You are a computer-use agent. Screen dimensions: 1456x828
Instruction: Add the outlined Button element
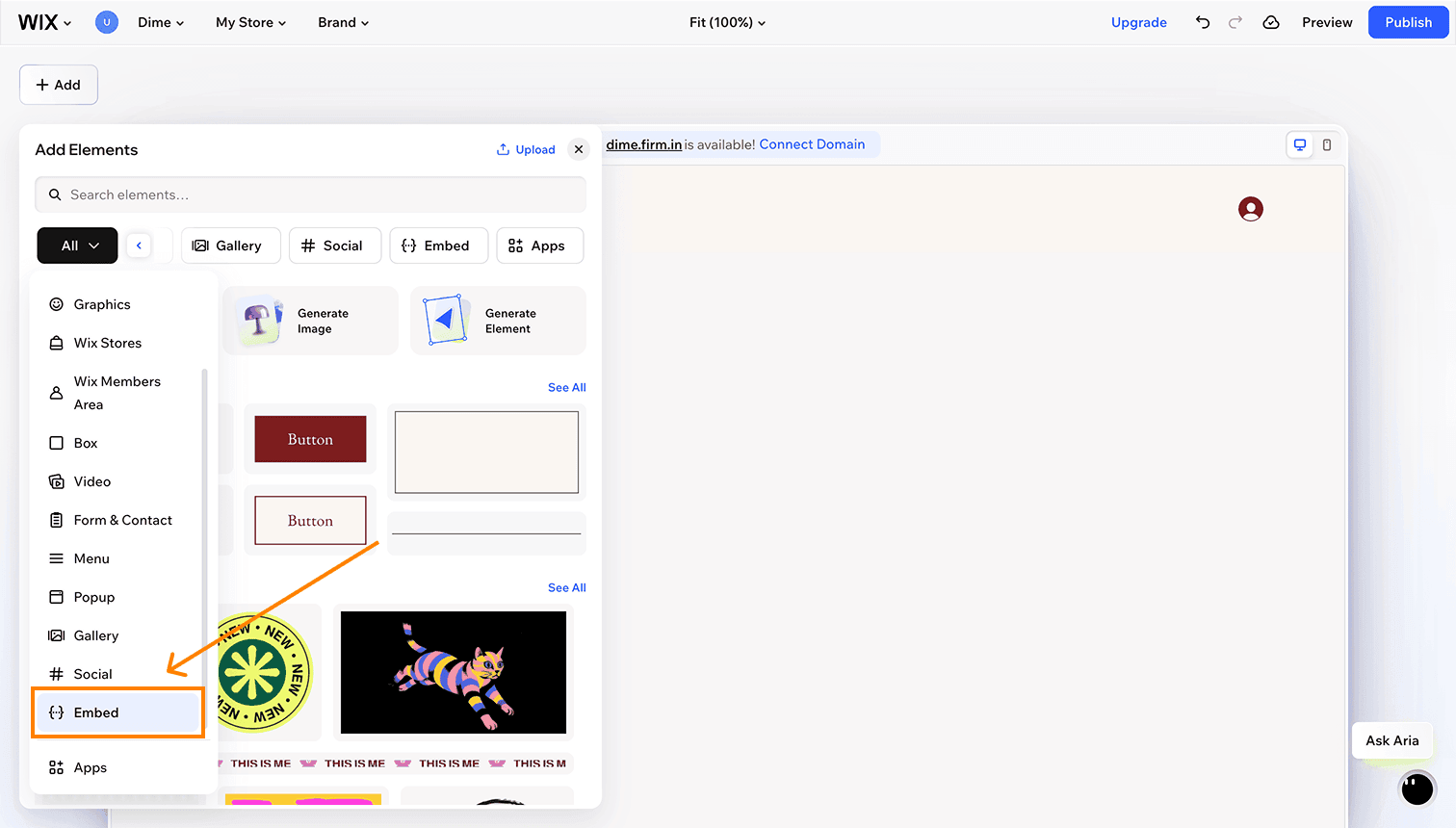click(x=310, y=521)
